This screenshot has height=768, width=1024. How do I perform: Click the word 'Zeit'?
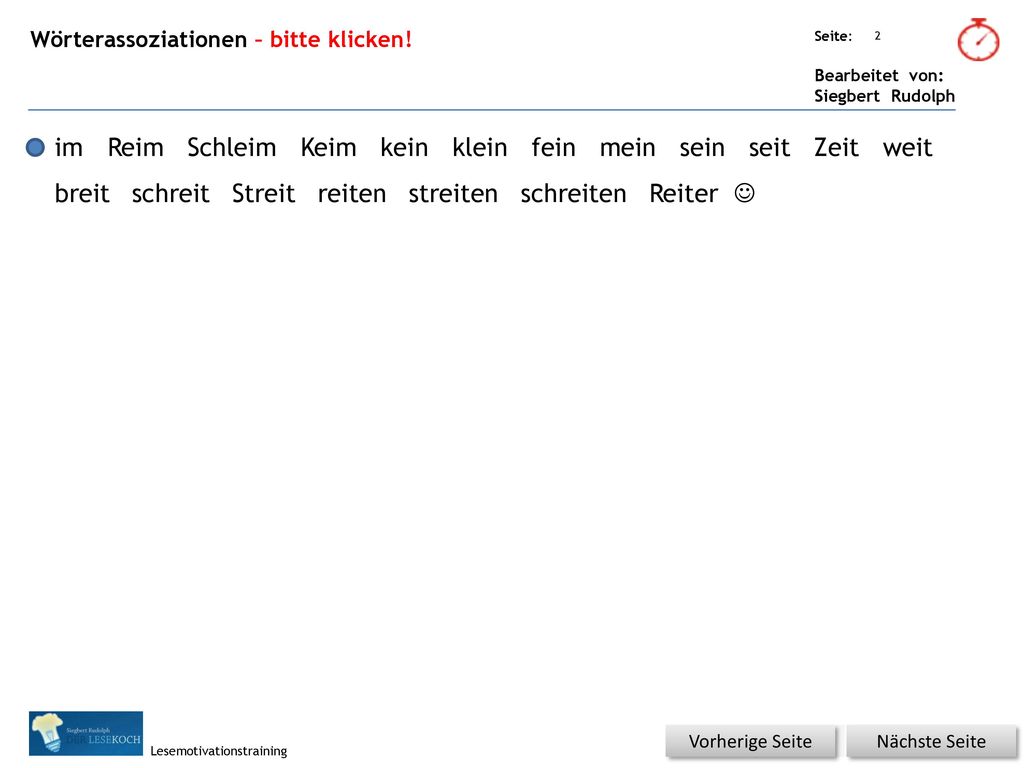pyautogui.click(x=836, y=148)
